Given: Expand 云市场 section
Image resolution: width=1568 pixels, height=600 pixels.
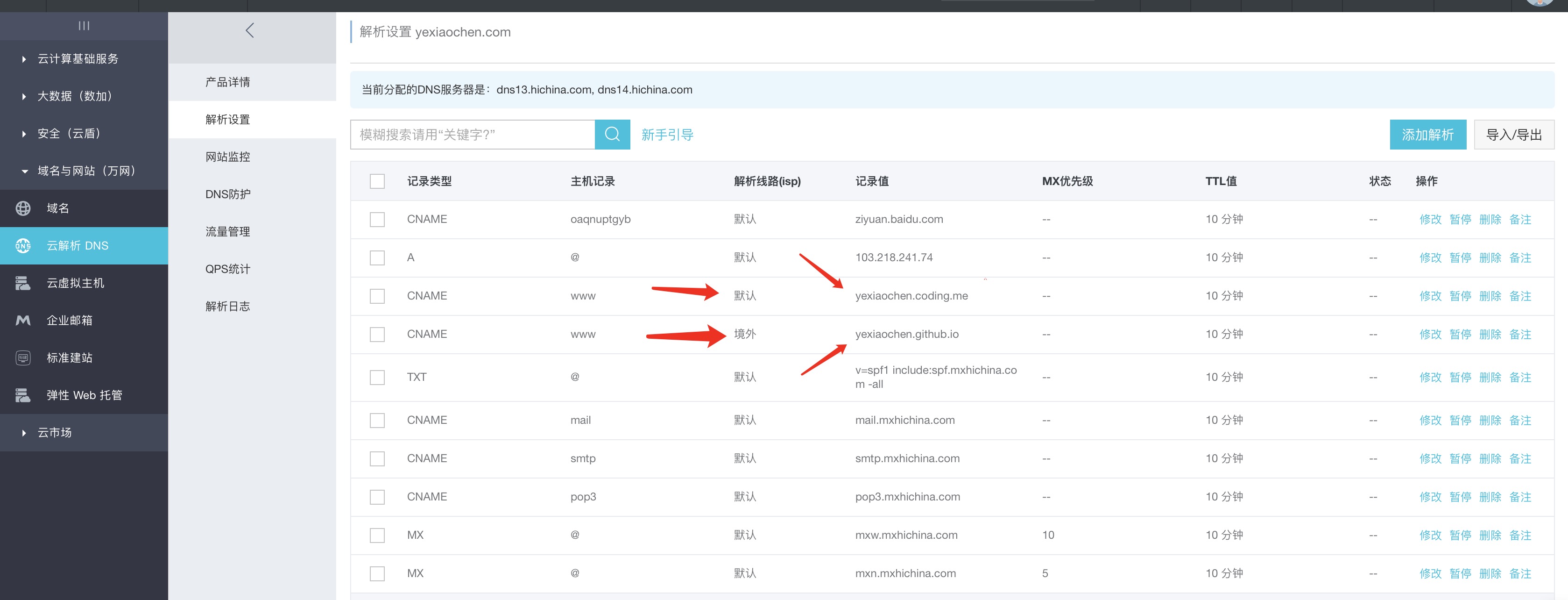Looking at the screenshot, I should 84,433.
